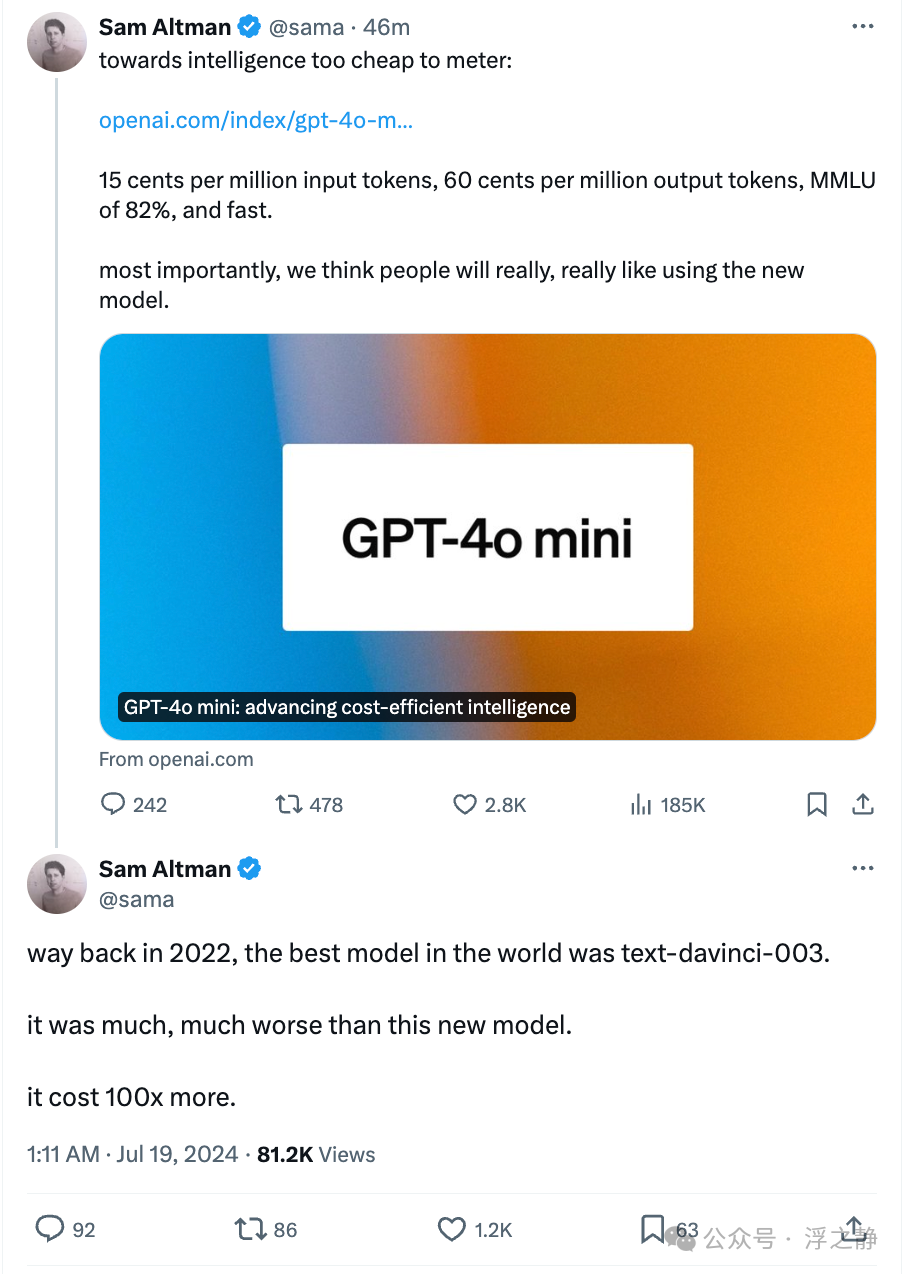Viewport: 906px width, 1274px height.
Task: Like the second tweet with 1.2K likes
Action: (453, 1229)
